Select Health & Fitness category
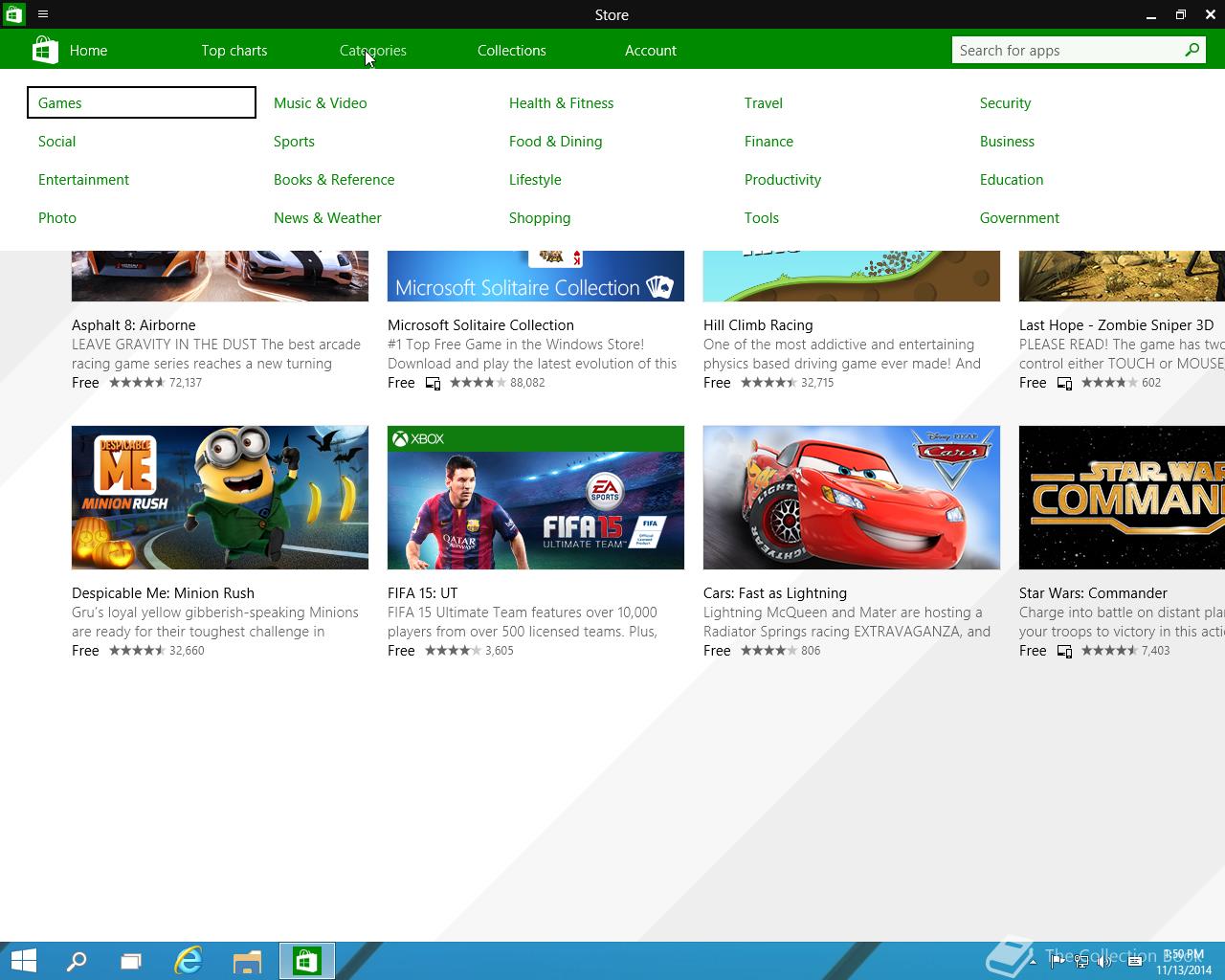The height and width of the screenshot is (980, 1225). click(x=561, y=103)
